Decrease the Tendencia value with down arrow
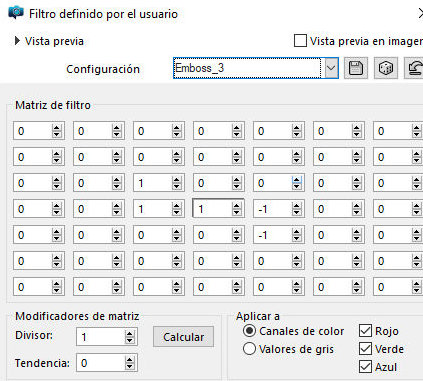The height and width of the screenshot is (381, 423). [129, 366]
